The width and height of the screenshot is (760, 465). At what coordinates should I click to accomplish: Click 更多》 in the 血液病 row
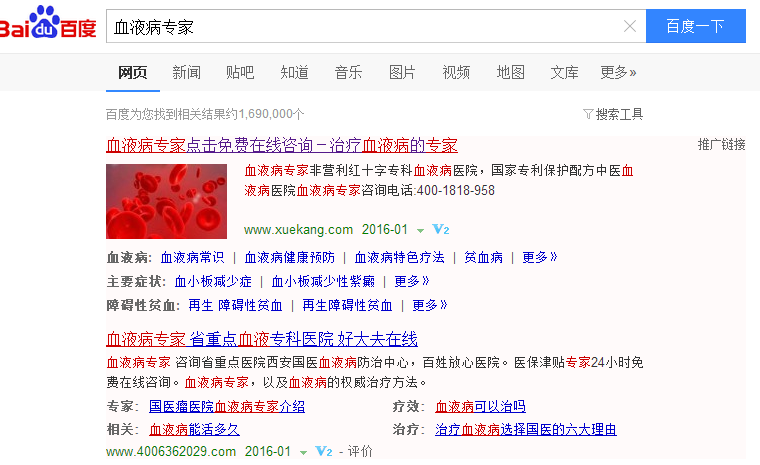[539, 257]
